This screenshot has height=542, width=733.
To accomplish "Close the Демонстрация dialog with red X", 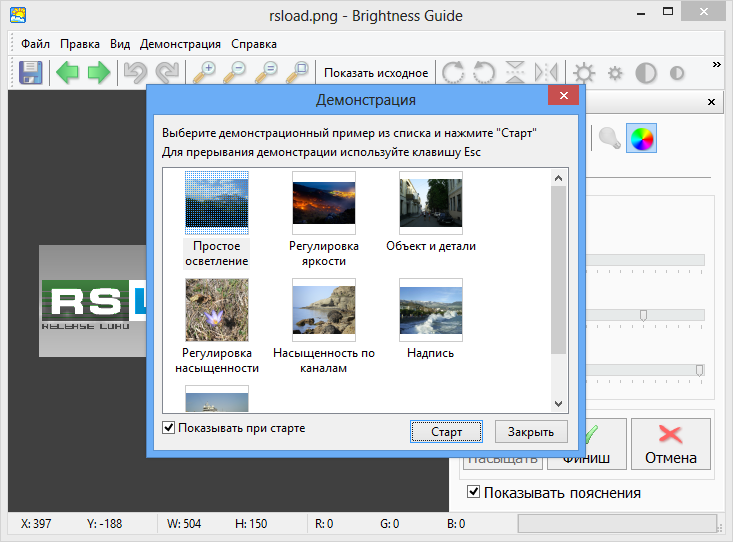I will coord(564,95).
